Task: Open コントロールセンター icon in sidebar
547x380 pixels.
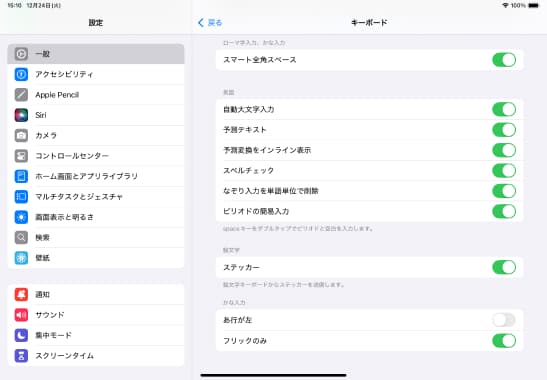Action: pyautogui.click(x=21, y=156)
